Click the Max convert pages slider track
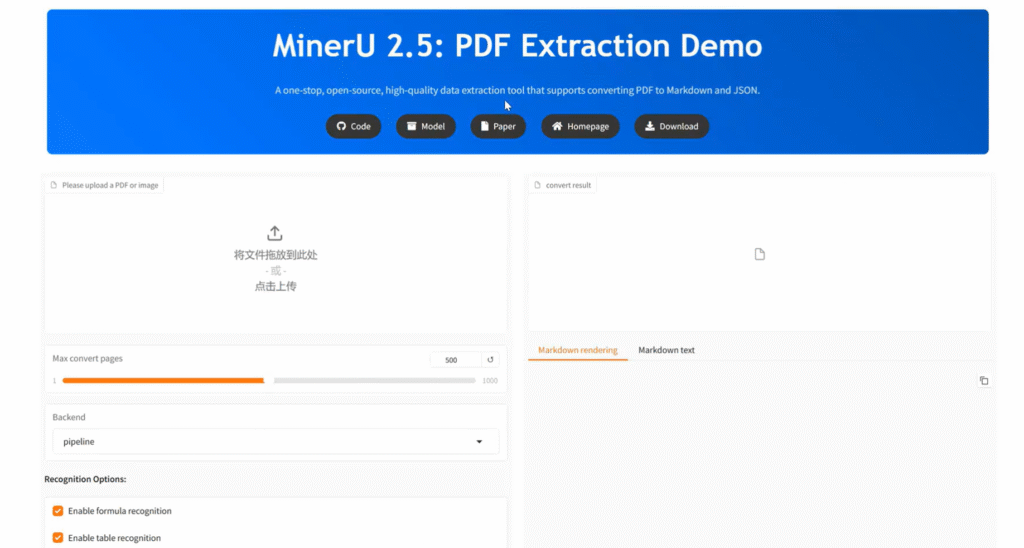 pyautogui.click(x=370, y=380)
